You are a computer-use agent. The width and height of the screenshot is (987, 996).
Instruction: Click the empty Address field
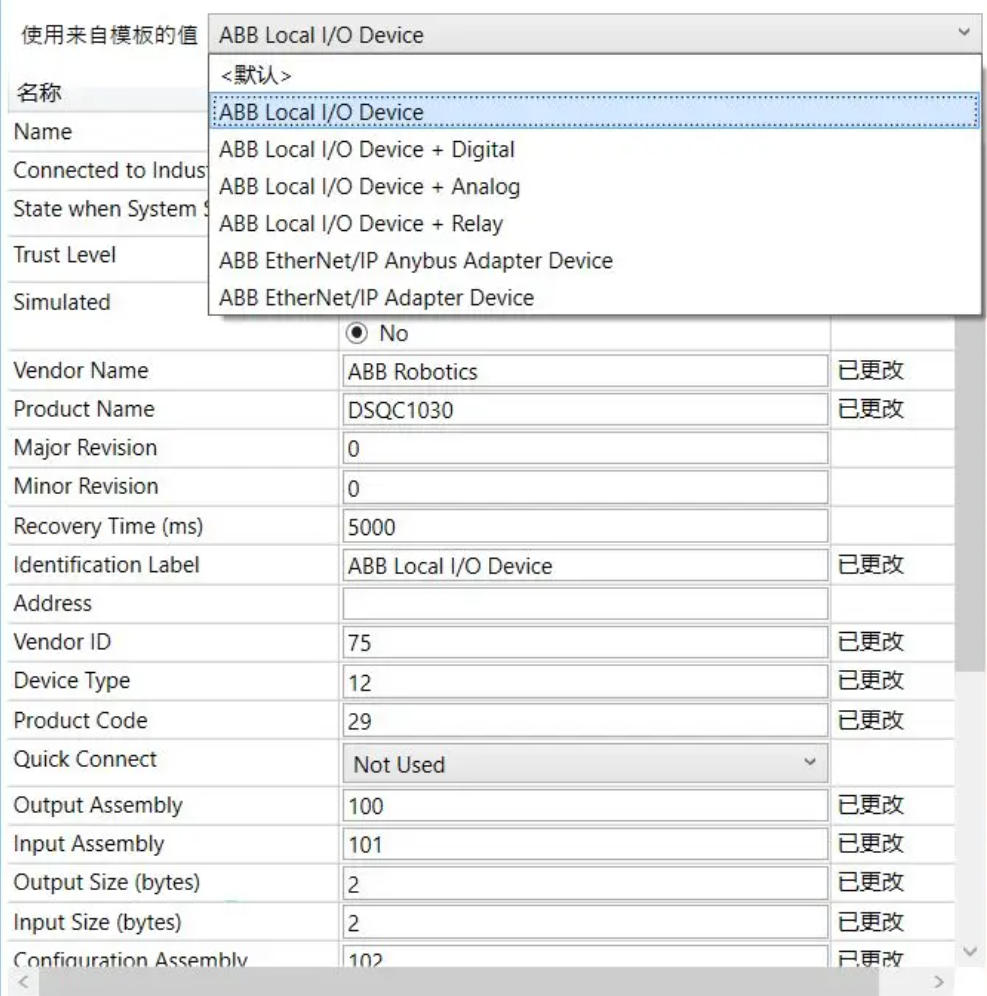[x=584, y=604]
